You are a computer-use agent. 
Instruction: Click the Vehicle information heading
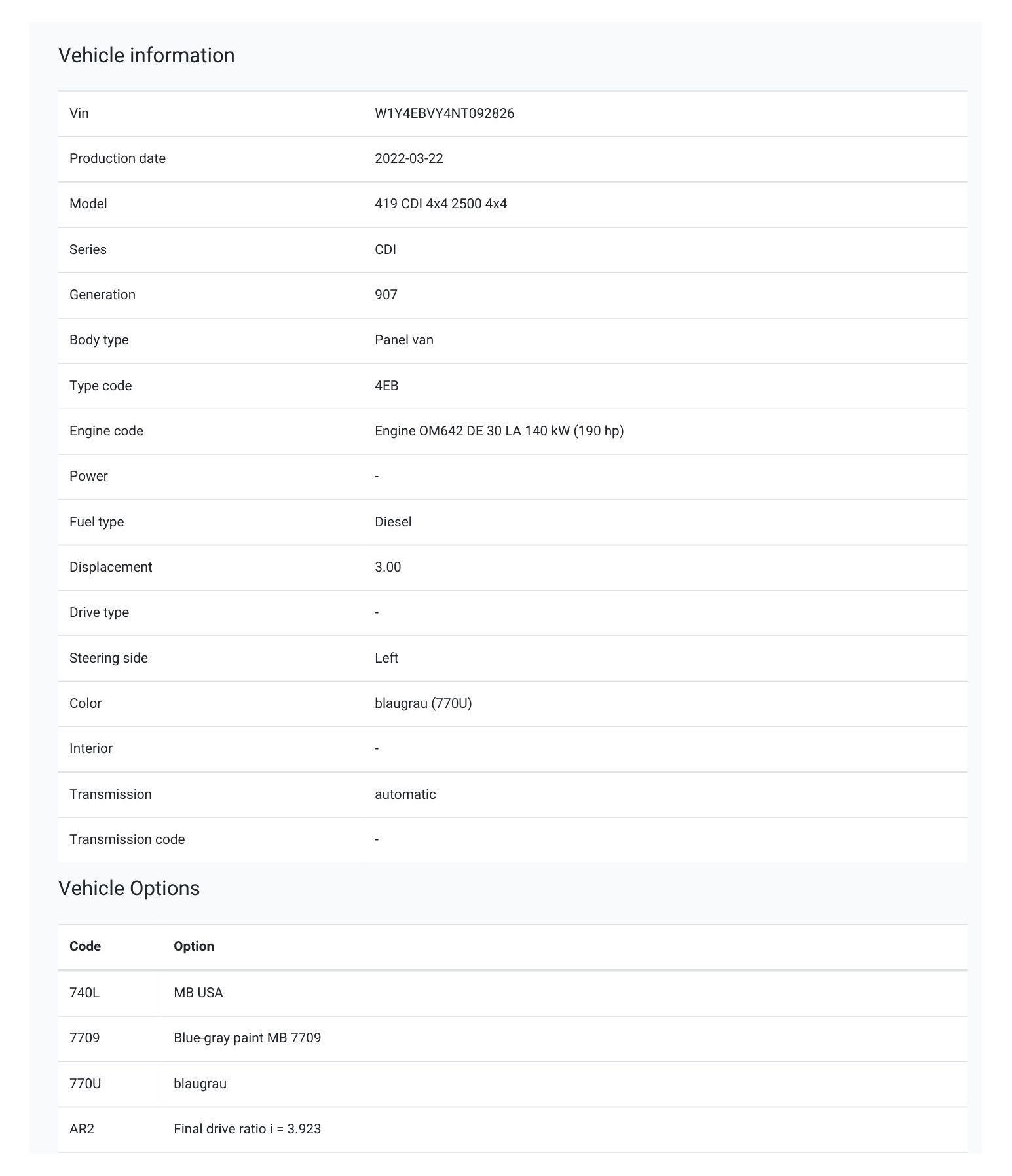pyautogui.click(x=147, y=55)
